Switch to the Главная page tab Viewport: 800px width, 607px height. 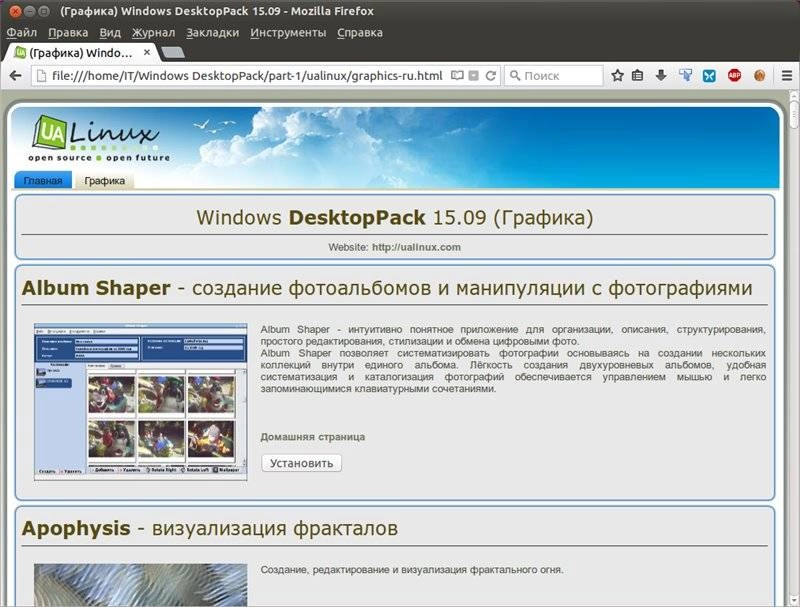[x=43, y=181]
